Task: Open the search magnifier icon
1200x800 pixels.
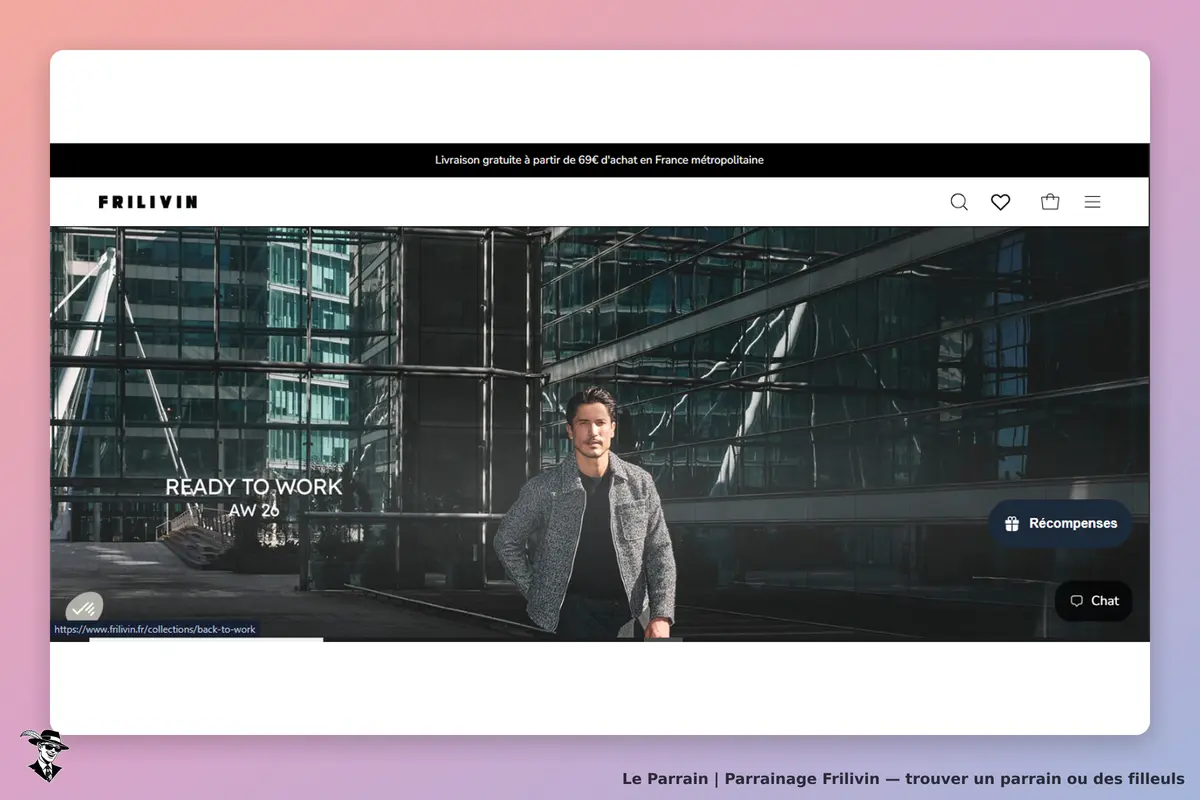Action: (959, 202)
